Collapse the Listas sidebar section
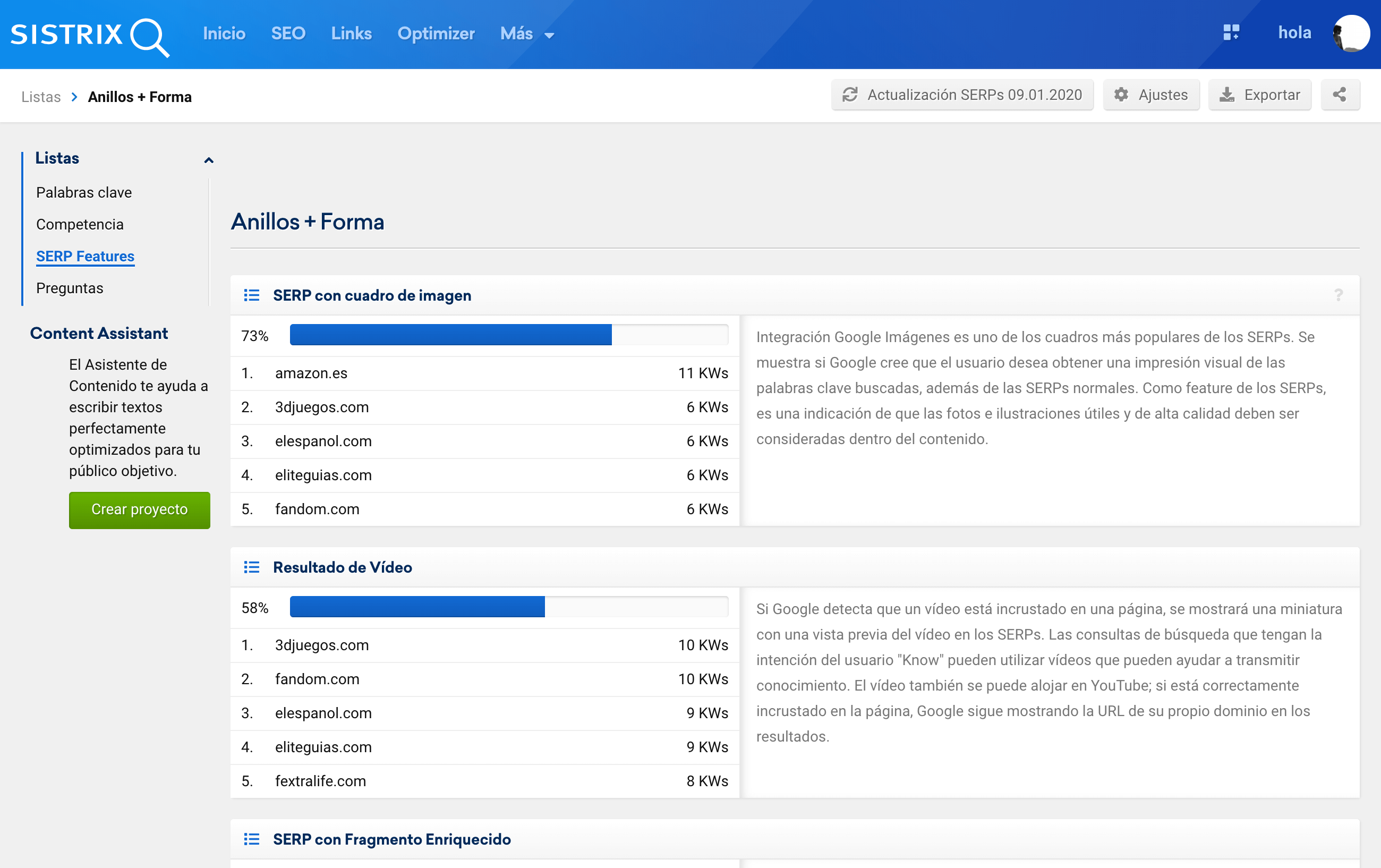Screen dimensions: 1381x868 [x=209, y=160]
